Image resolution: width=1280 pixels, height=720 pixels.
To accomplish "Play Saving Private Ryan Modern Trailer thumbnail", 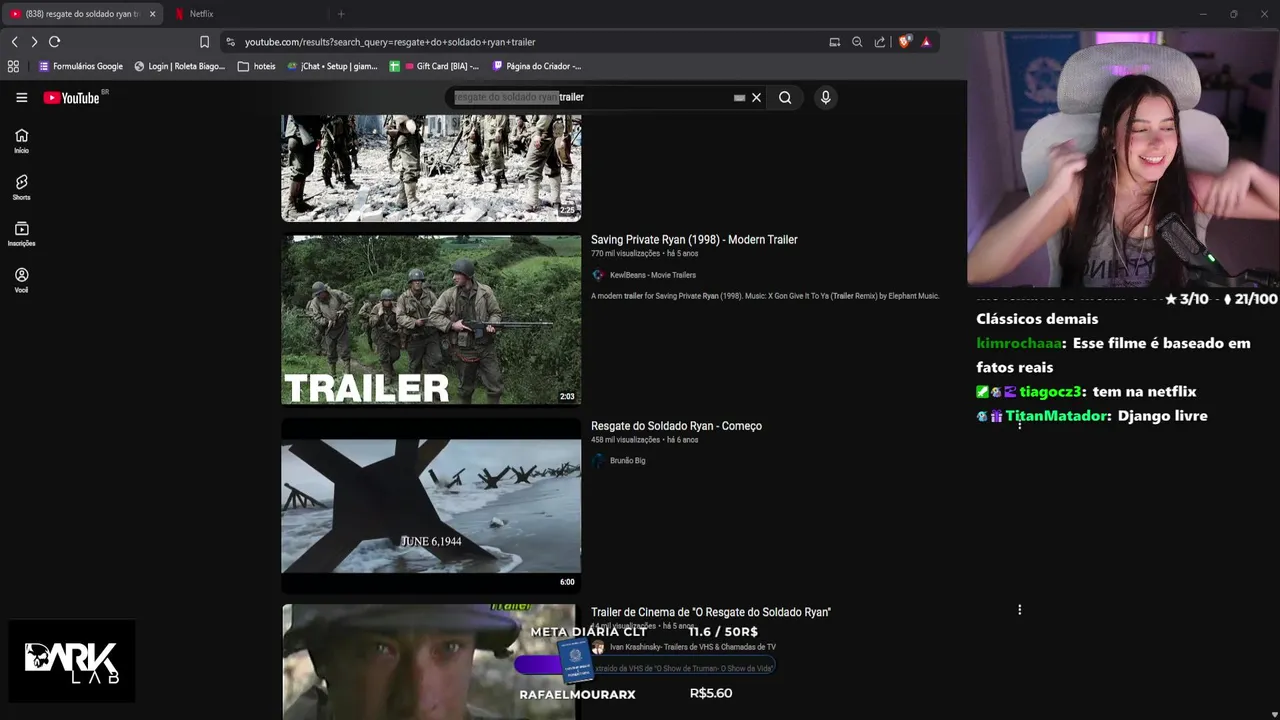I will [431, 320].
